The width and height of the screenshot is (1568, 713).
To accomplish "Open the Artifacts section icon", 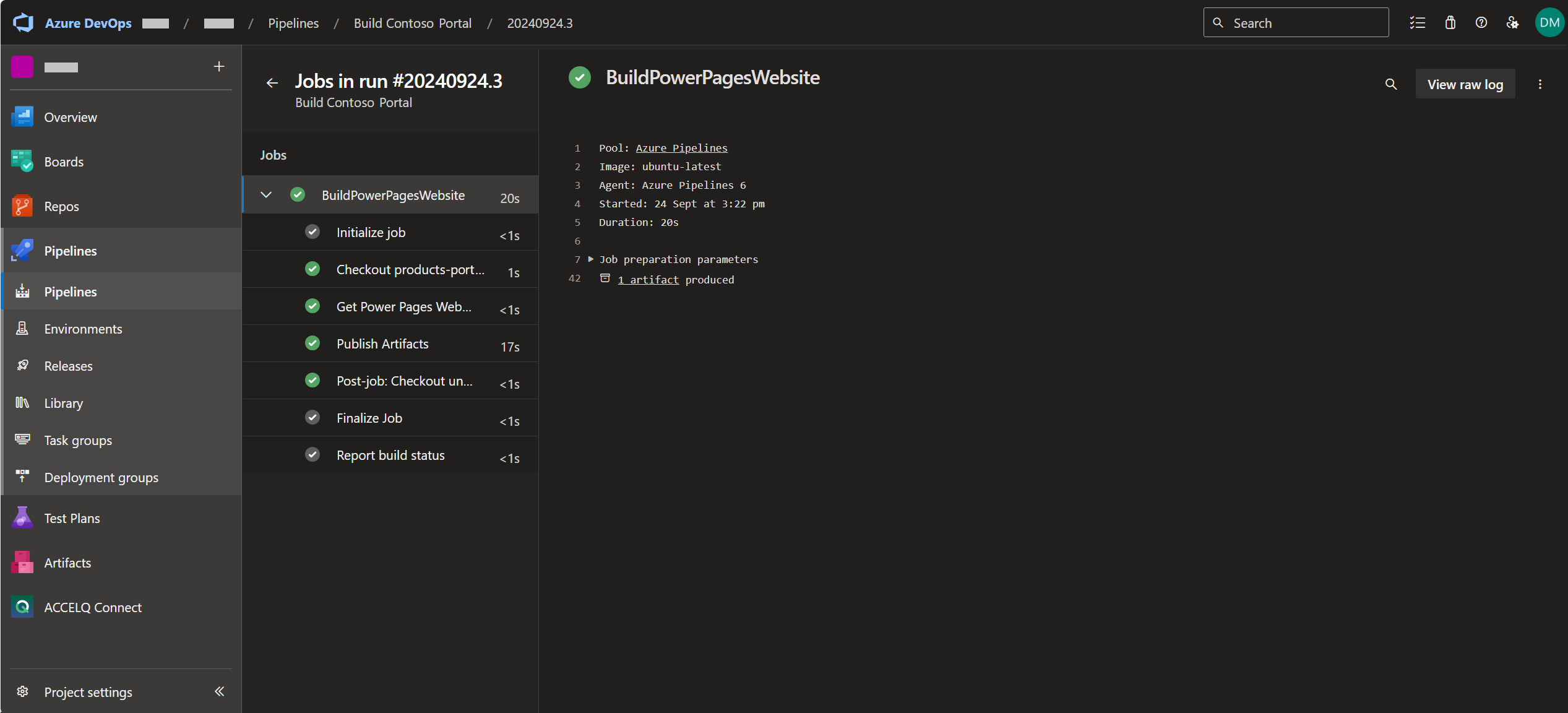I will [22, 563].
